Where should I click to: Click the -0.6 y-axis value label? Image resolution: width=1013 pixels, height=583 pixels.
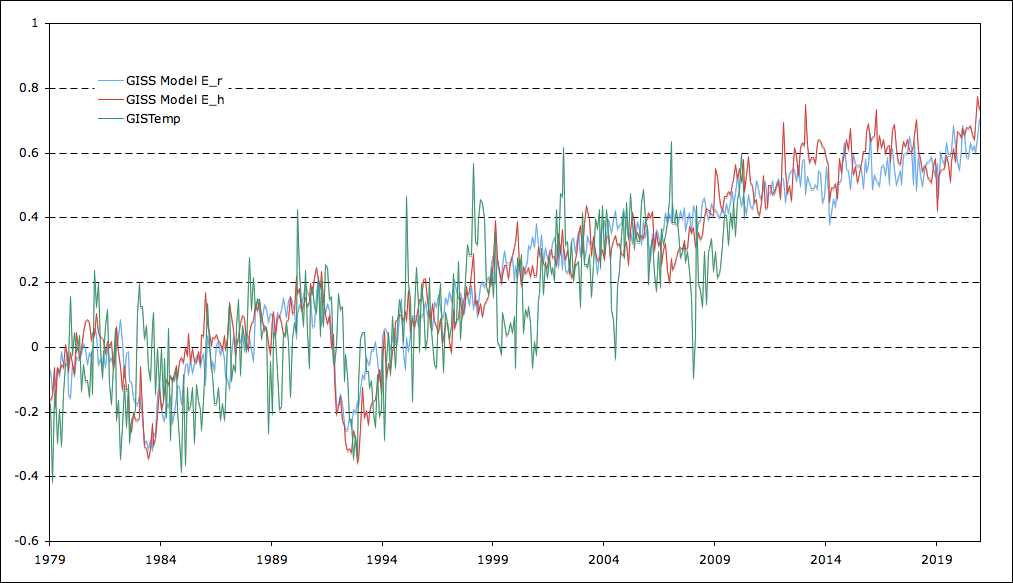(27, 541)
